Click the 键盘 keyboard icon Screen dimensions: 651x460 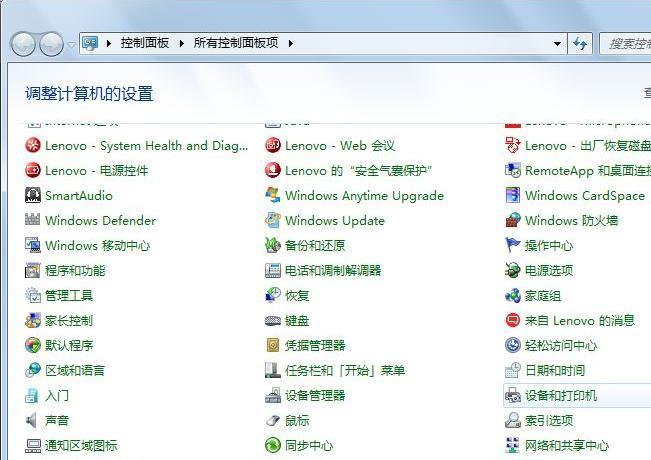click(273, 321)
